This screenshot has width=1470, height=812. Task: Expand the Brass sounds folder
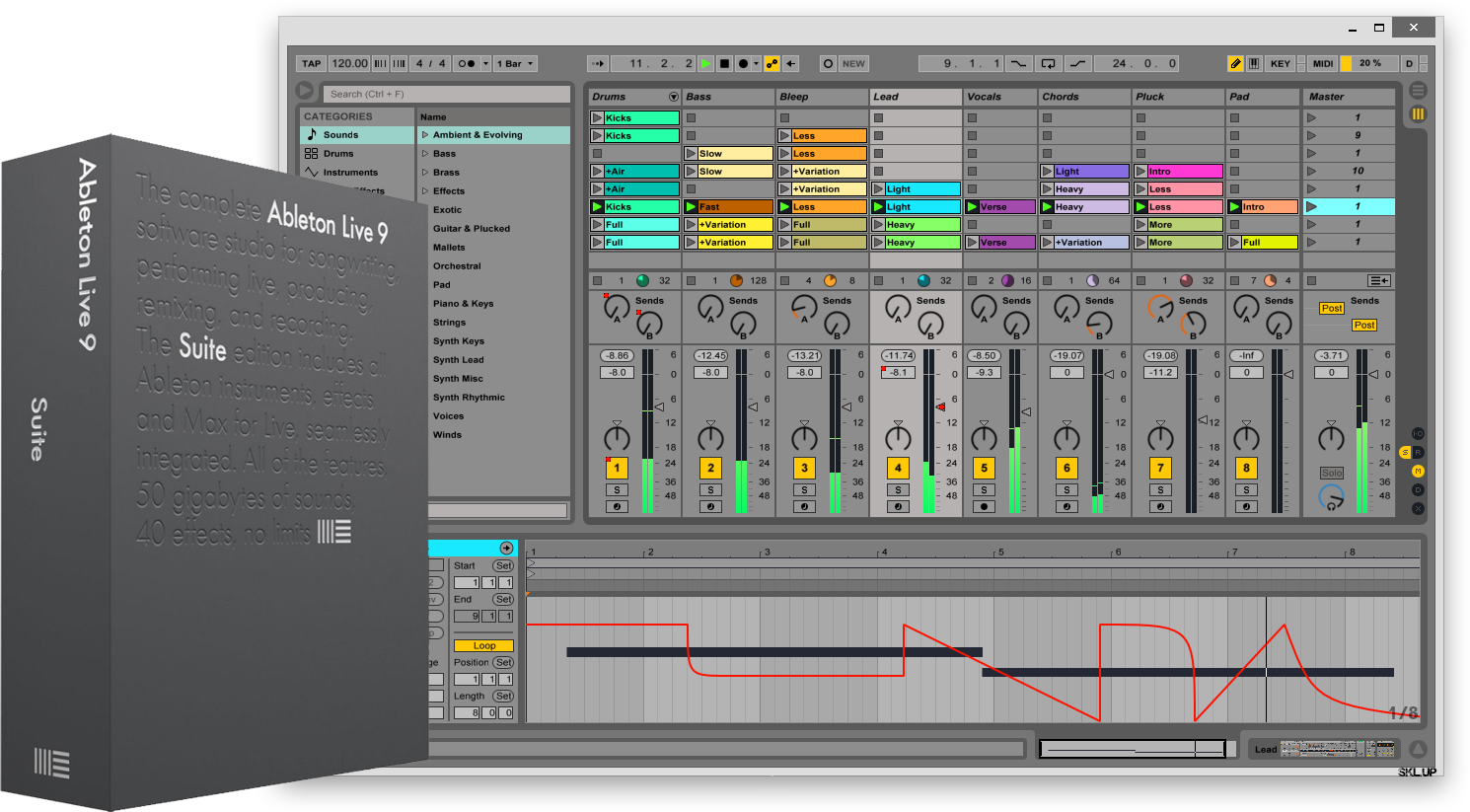pos(425,173)
